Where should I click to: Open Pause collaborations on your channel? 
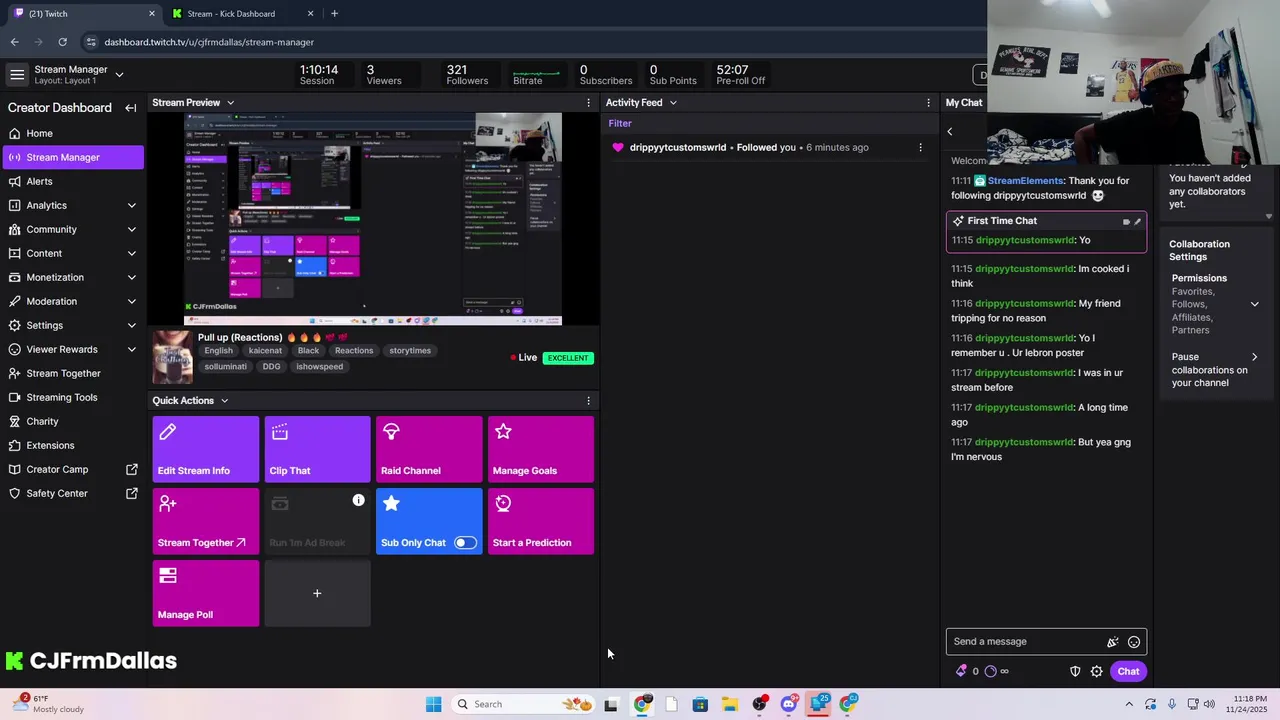(x=1214, y=370)
